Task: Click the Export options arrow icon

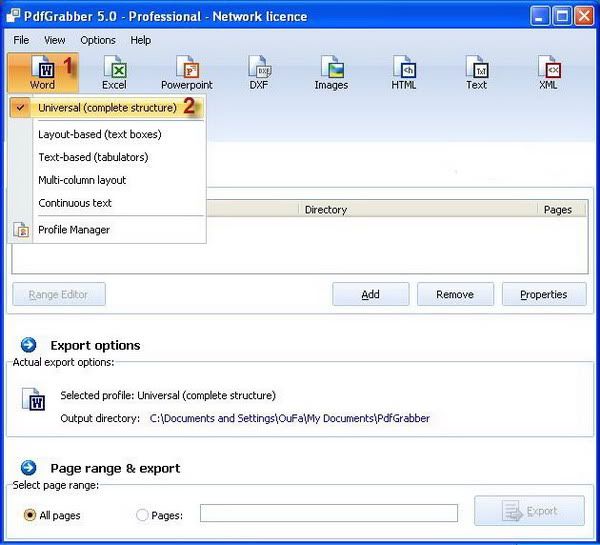Action: (29, 345)
